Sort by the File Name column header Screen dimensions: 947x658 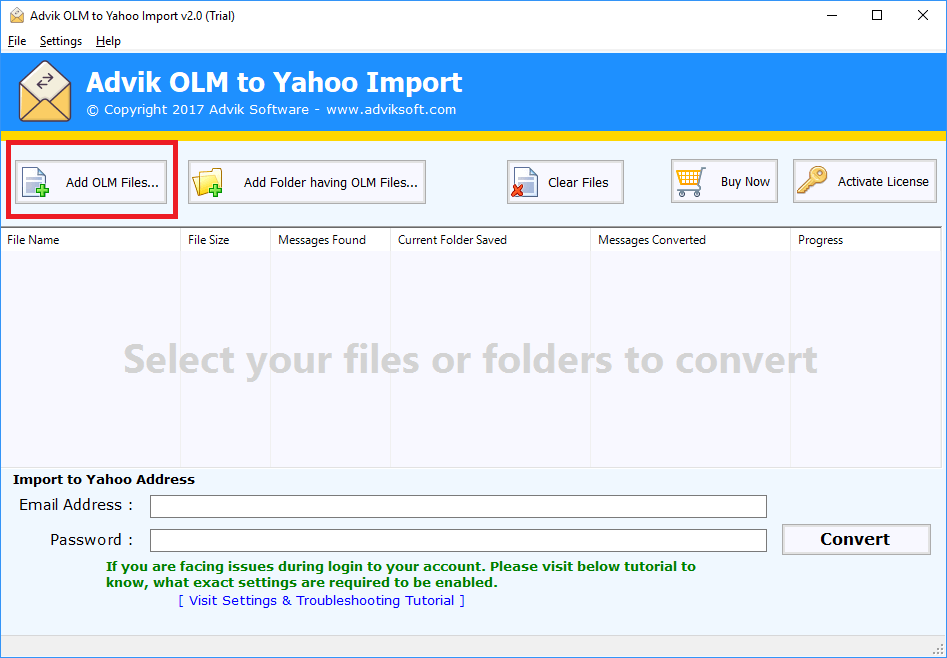click(91, 240)
